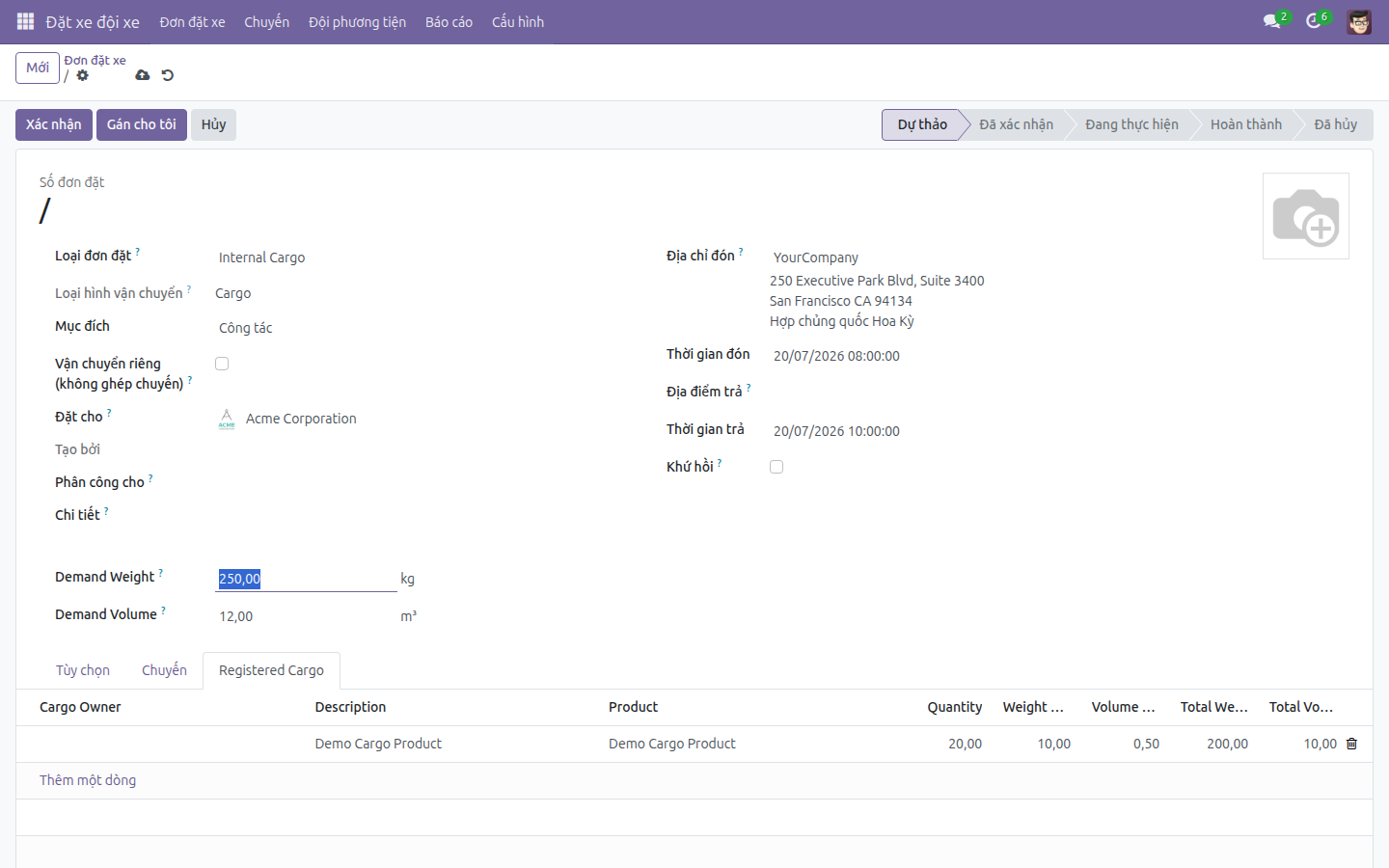1389x868 pixels.
Task: Open the activities clock icon
Action: [1314, 21]
